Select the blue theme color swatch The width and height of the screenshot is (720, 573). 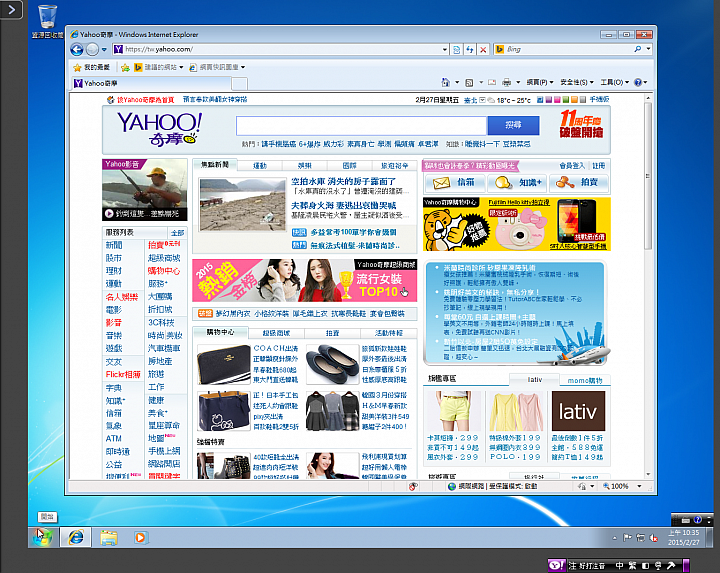540,100
